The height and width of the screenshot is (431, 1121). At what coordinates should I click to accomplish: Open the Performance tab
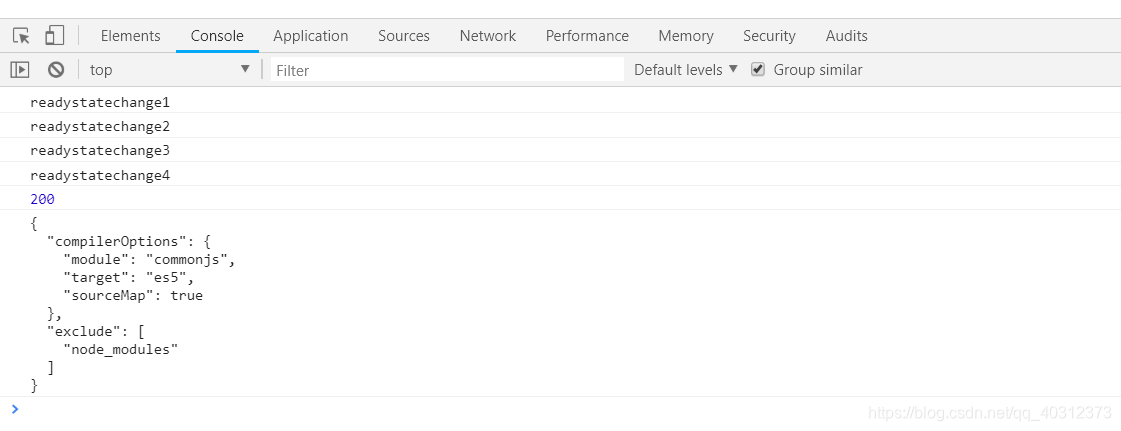[x=587, y=36]
